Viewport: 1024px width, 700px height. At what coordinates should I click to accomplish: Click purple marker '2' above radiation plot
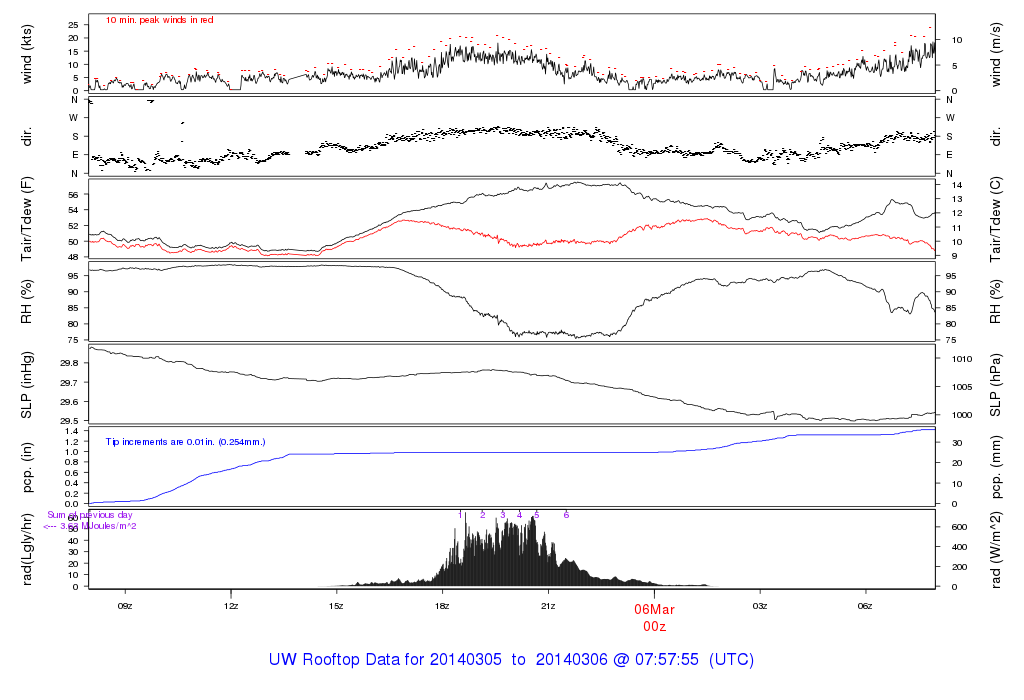(x=483, y=515)
